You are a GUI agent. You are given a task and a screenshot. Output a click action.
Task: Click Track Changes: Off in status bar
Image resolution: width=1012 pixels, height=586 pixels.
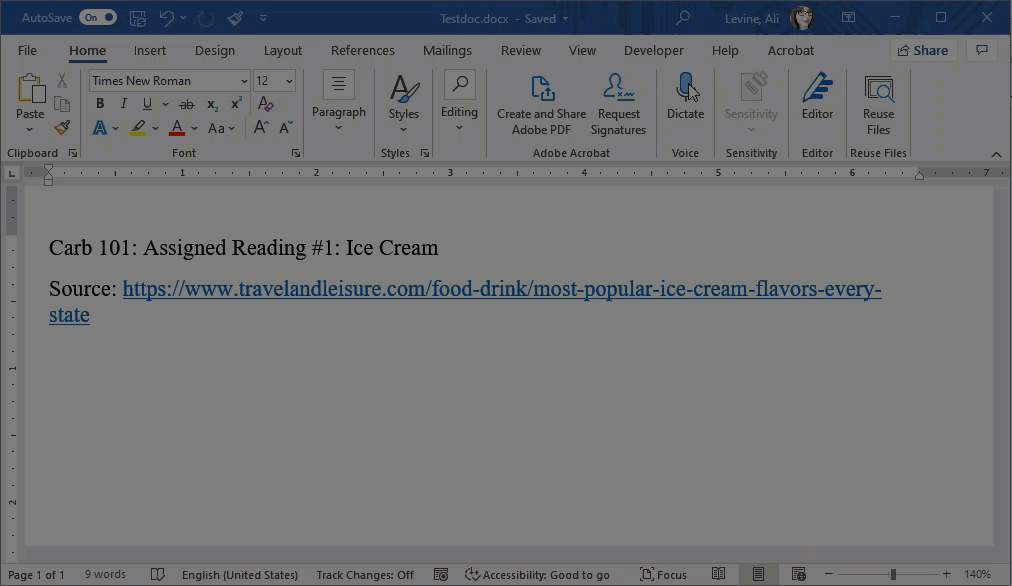pos(364,575)
